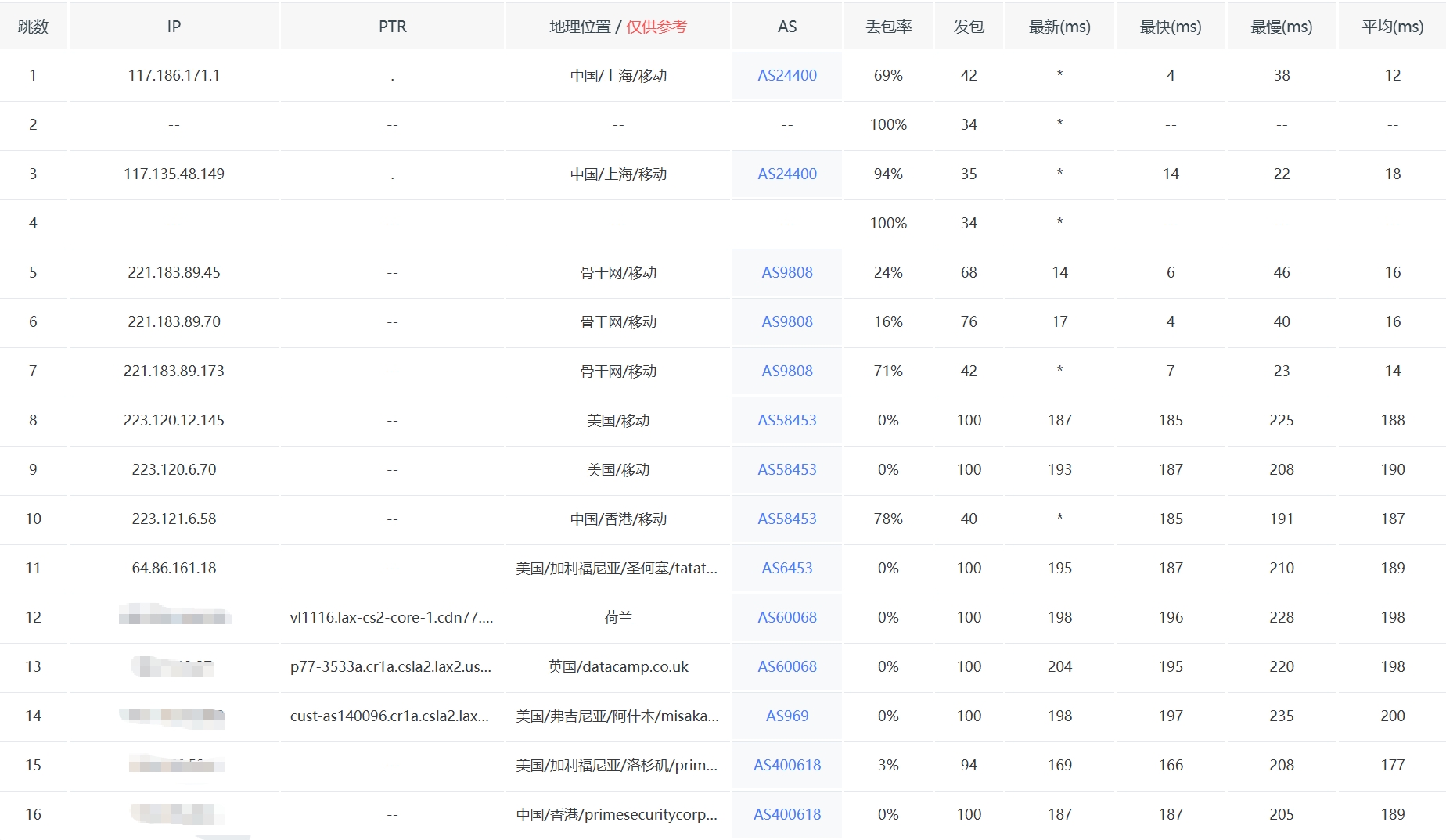Click 美国/移动 in the 223.120.12.145 row
This screenshot has width=1446, height=840.
(x=618, y=420)
